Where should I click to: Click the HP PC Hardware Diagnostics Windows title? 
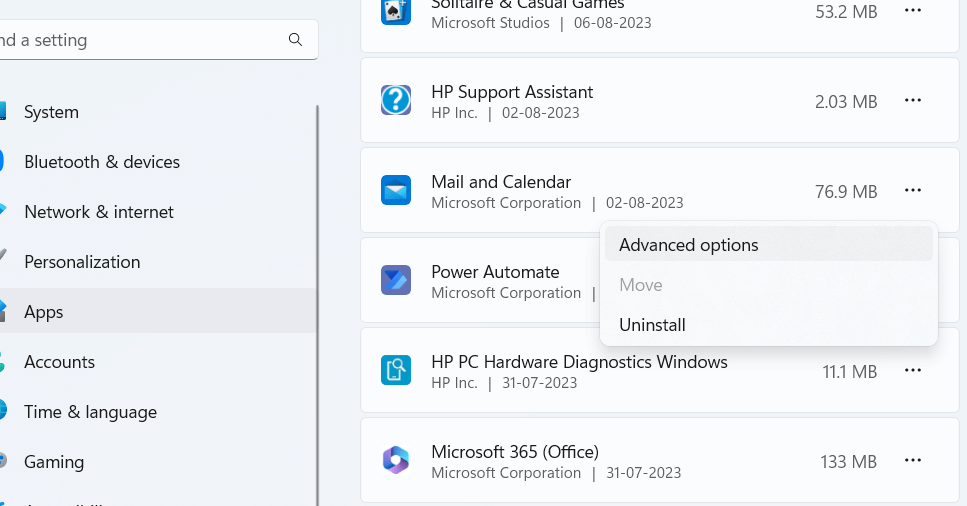[579, 362]
